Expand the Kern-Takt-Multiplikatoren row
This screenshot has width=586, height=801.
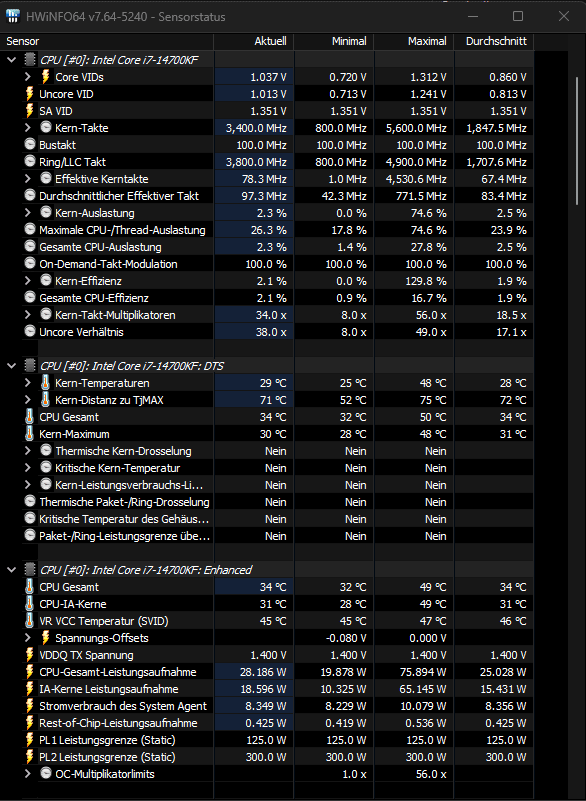28,315
